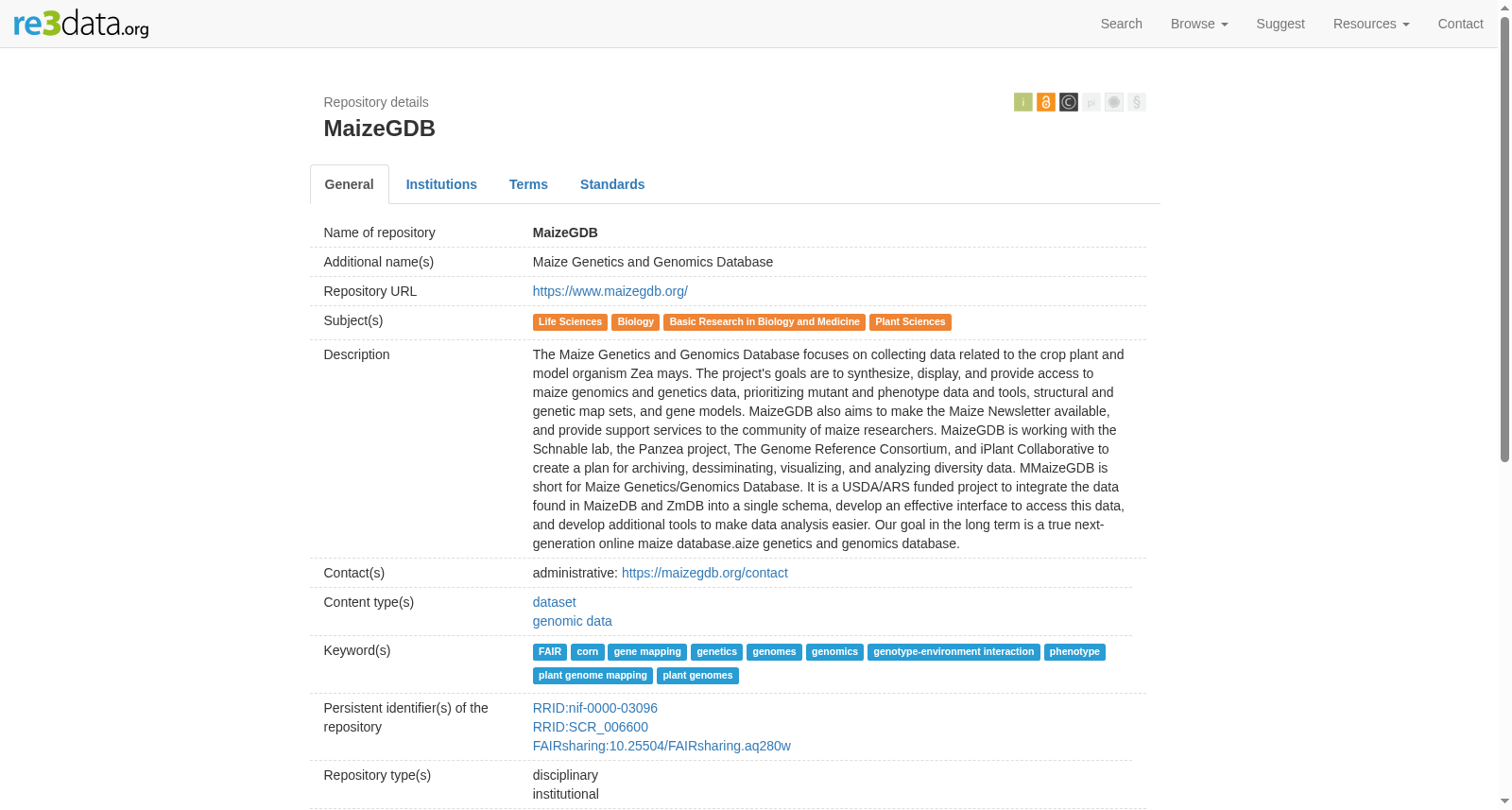
Task: Click the vertical page scrollbar thumb
Action: pos(1504,239)
